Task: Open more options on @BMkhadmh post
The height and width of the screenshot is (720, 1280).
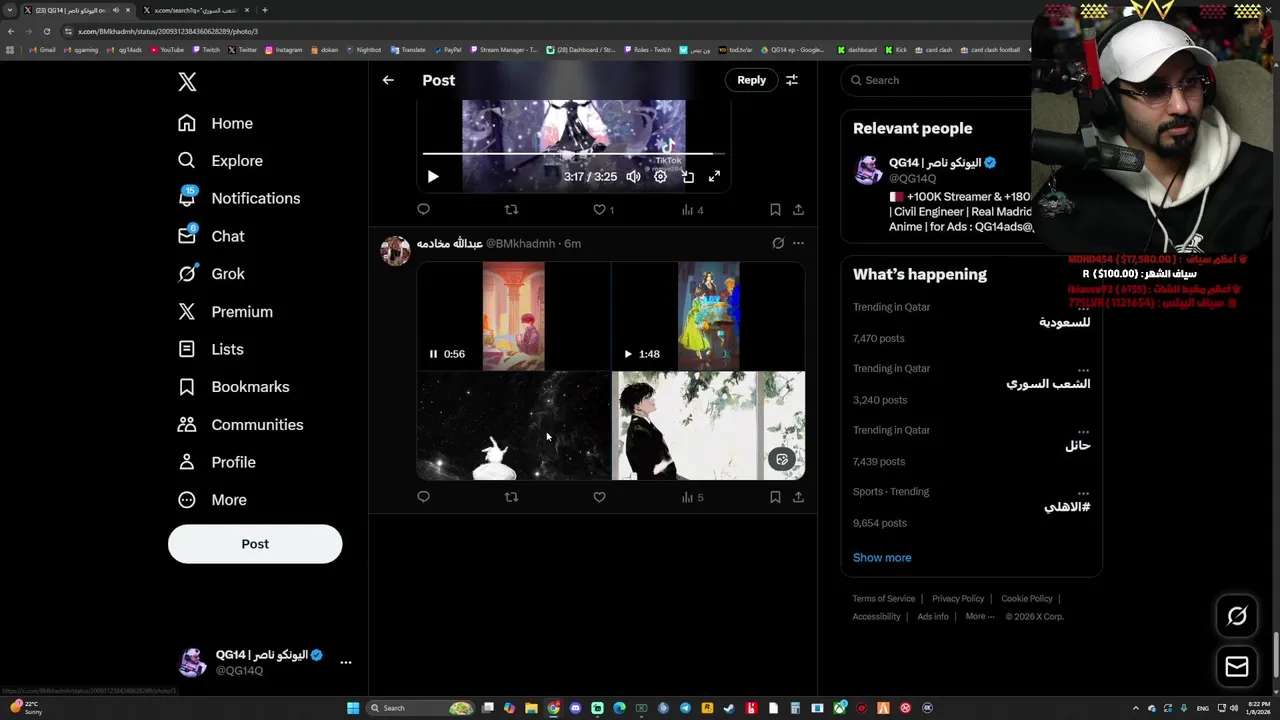Action: pos(798,243)
